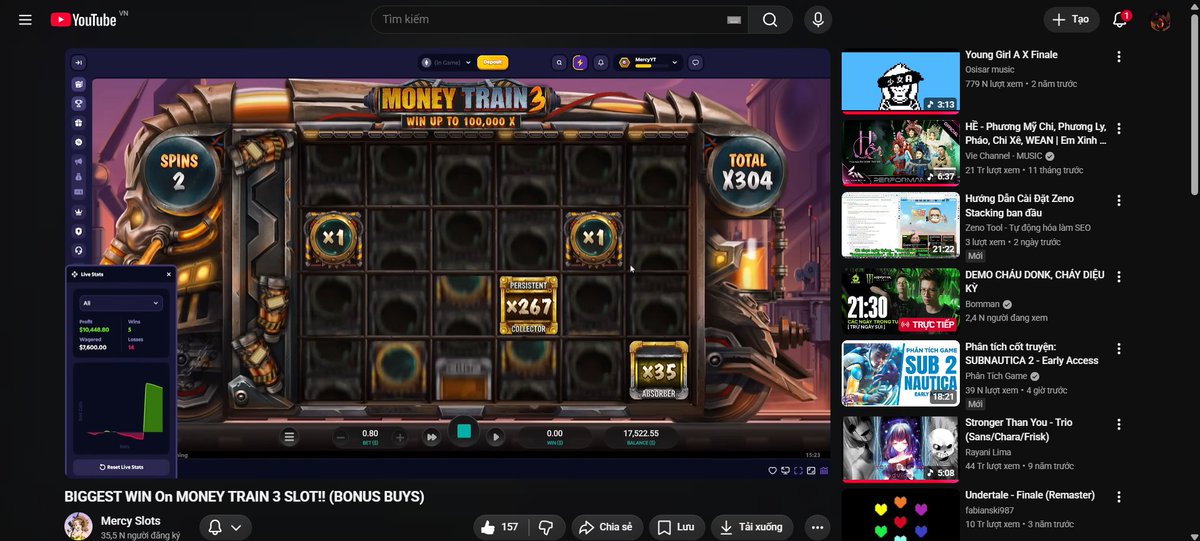Start voice search with the microphone
This screenshot has width=1200, height=541.
coord(819,20)
